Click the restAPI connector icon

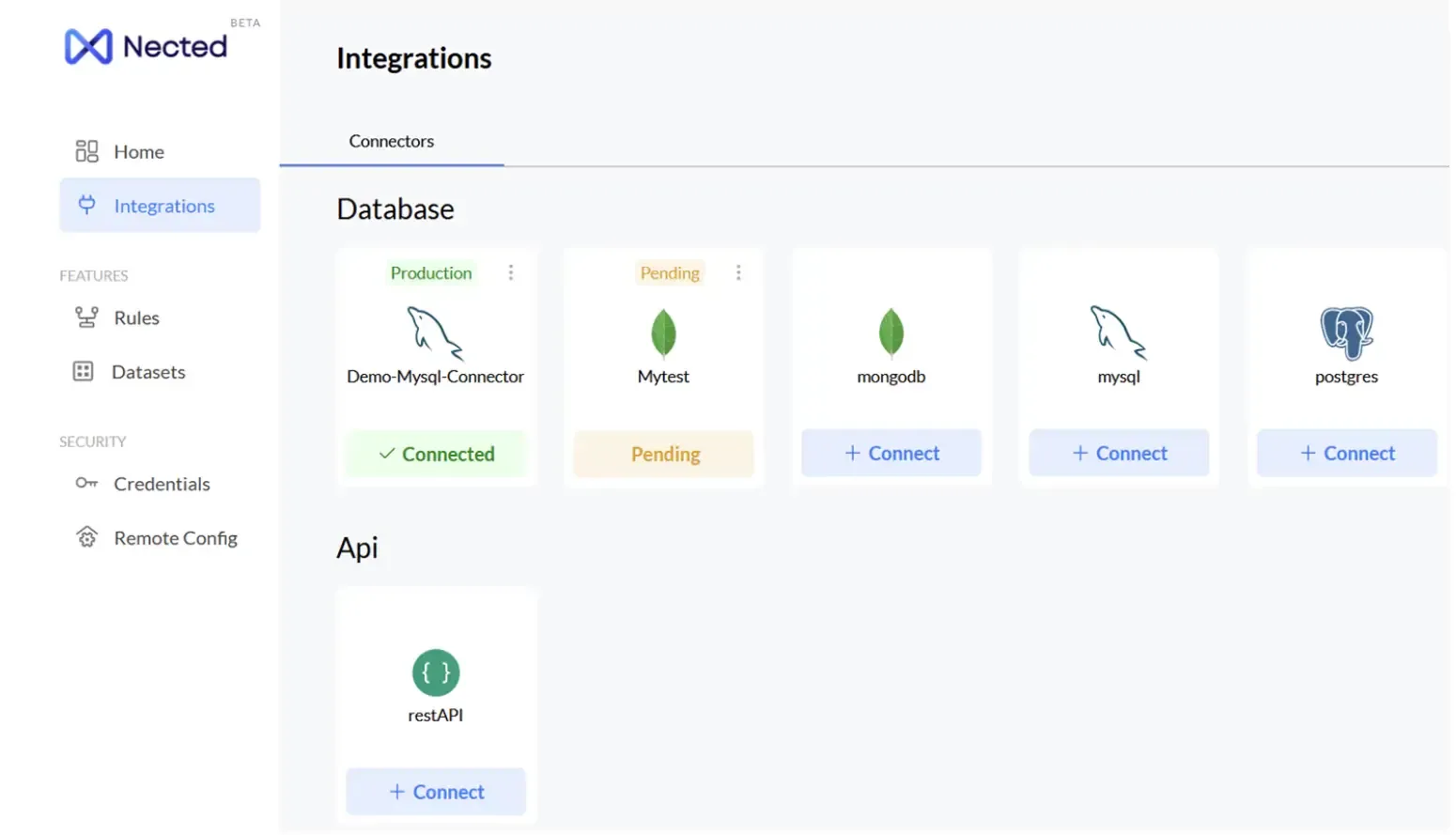click(435, 672)
